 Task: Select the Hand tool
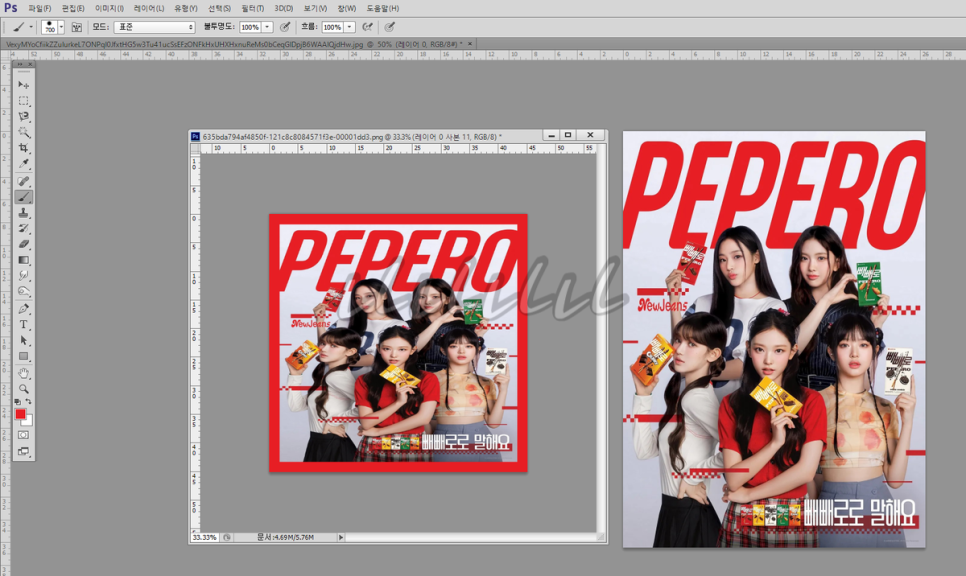23,373
